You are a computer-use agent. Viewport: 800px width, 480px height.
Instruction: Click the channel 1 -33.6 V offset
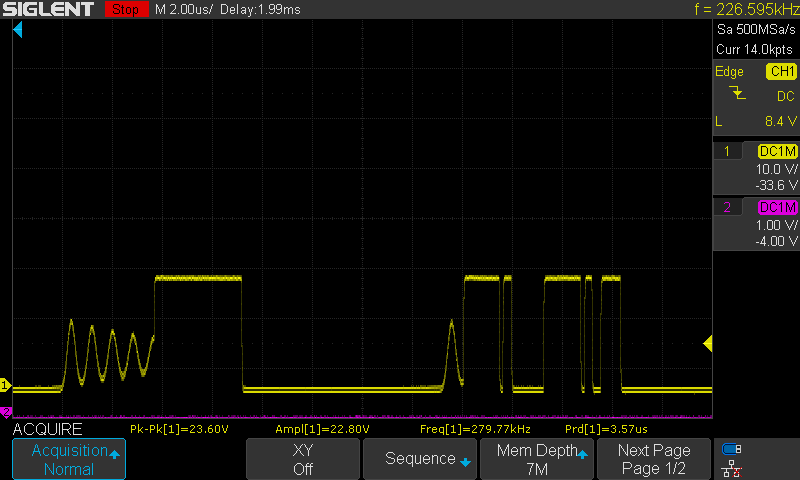point(776,185)
